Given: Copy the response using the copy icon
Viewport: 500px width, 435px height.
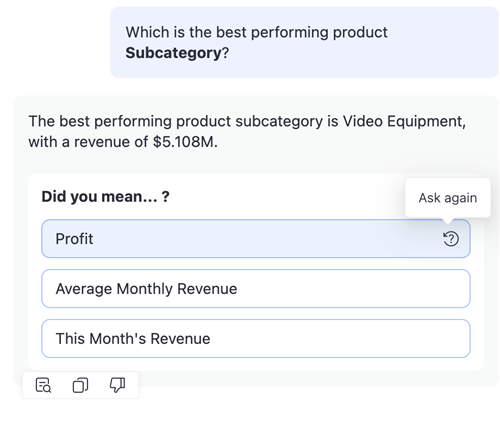Looking at the screenshot, I should pyautogui.click(x=80, y=385).
